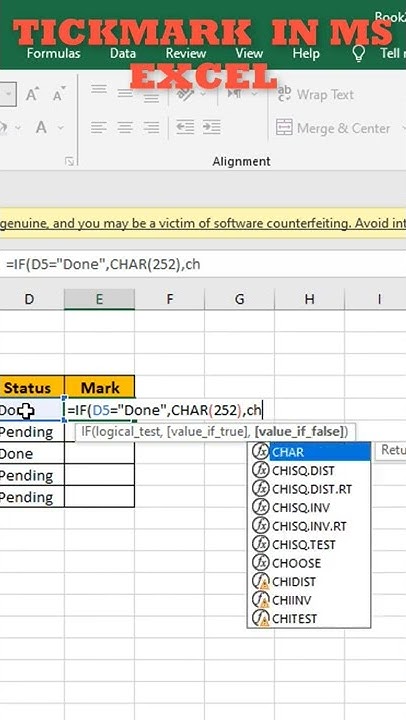
Task: Click the fx icon beside CHISQ.DIST.RT
Action: coord(260,489)
